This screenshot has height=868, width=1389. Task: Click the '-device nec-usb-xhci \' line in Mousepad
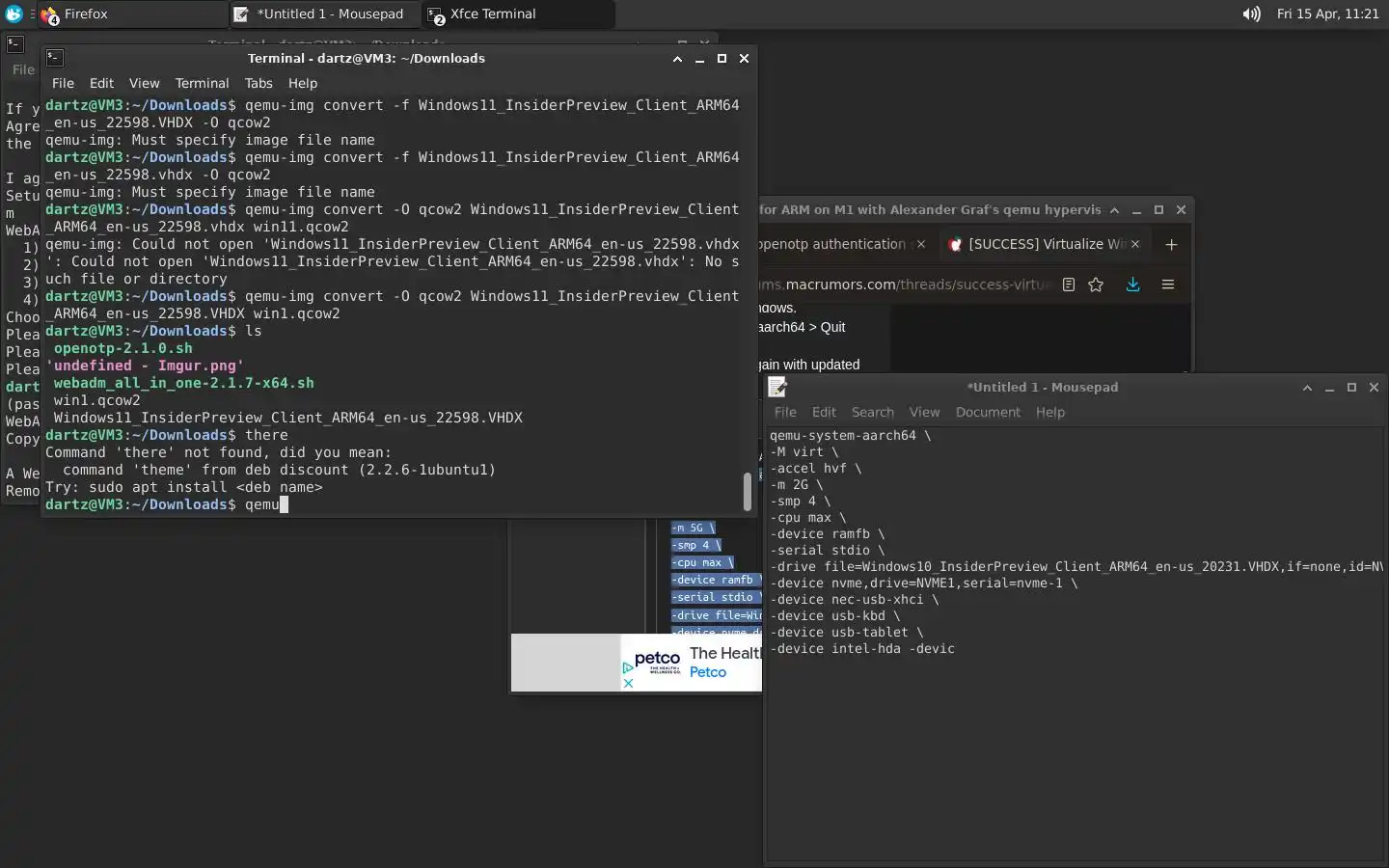point(855,599)
